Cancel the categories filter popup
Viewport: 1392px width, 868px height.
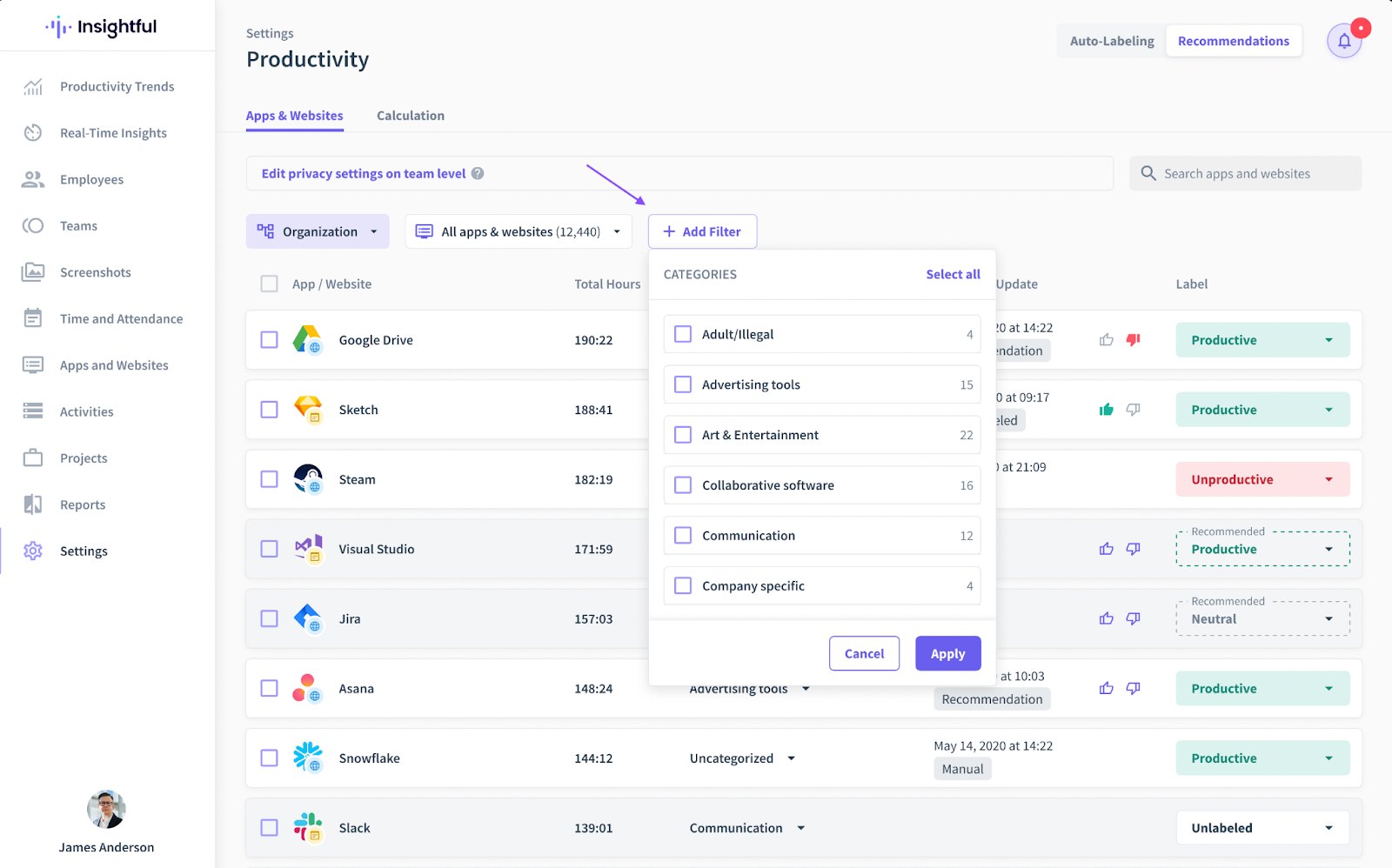[864, 653]
